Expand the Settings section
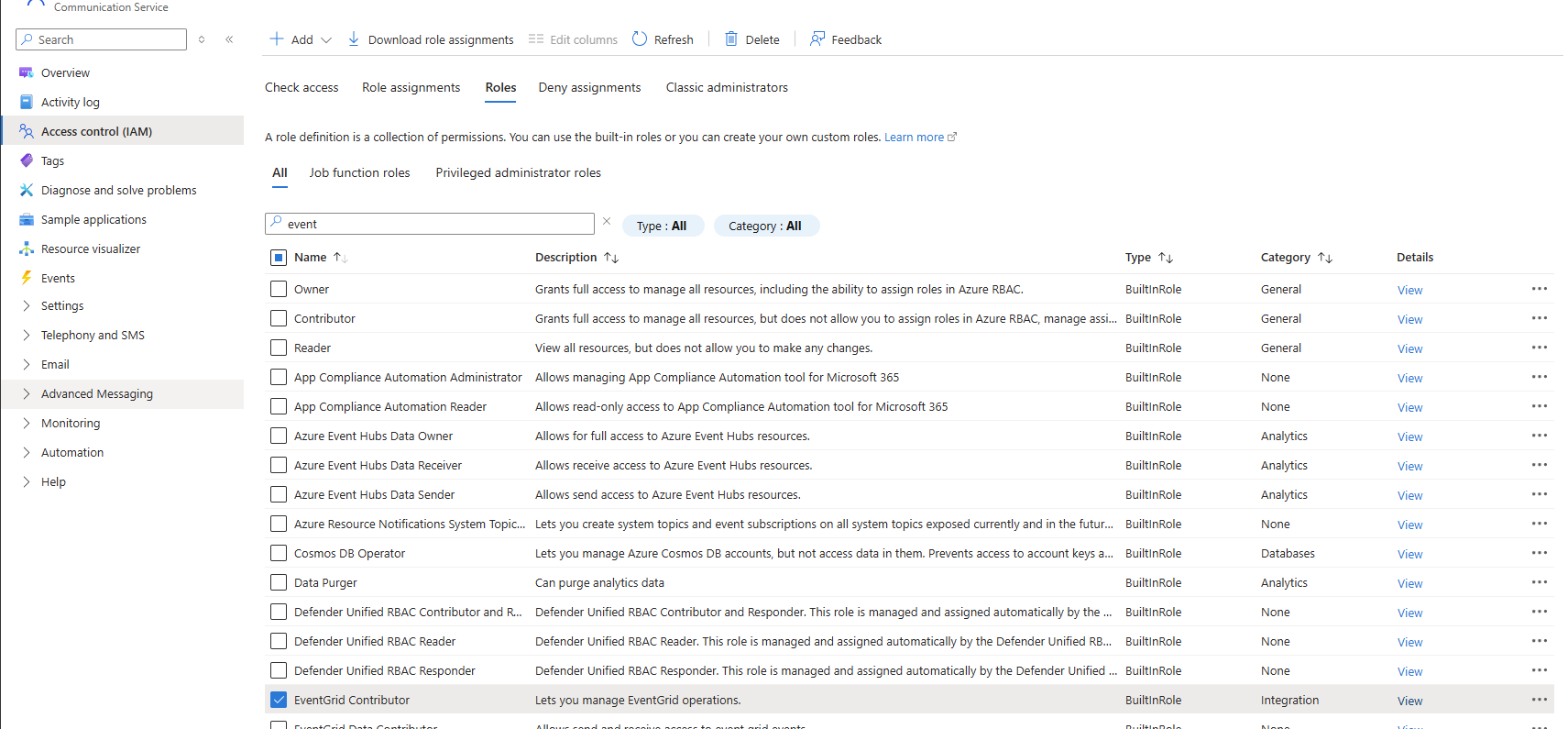 tap(27, 305)
